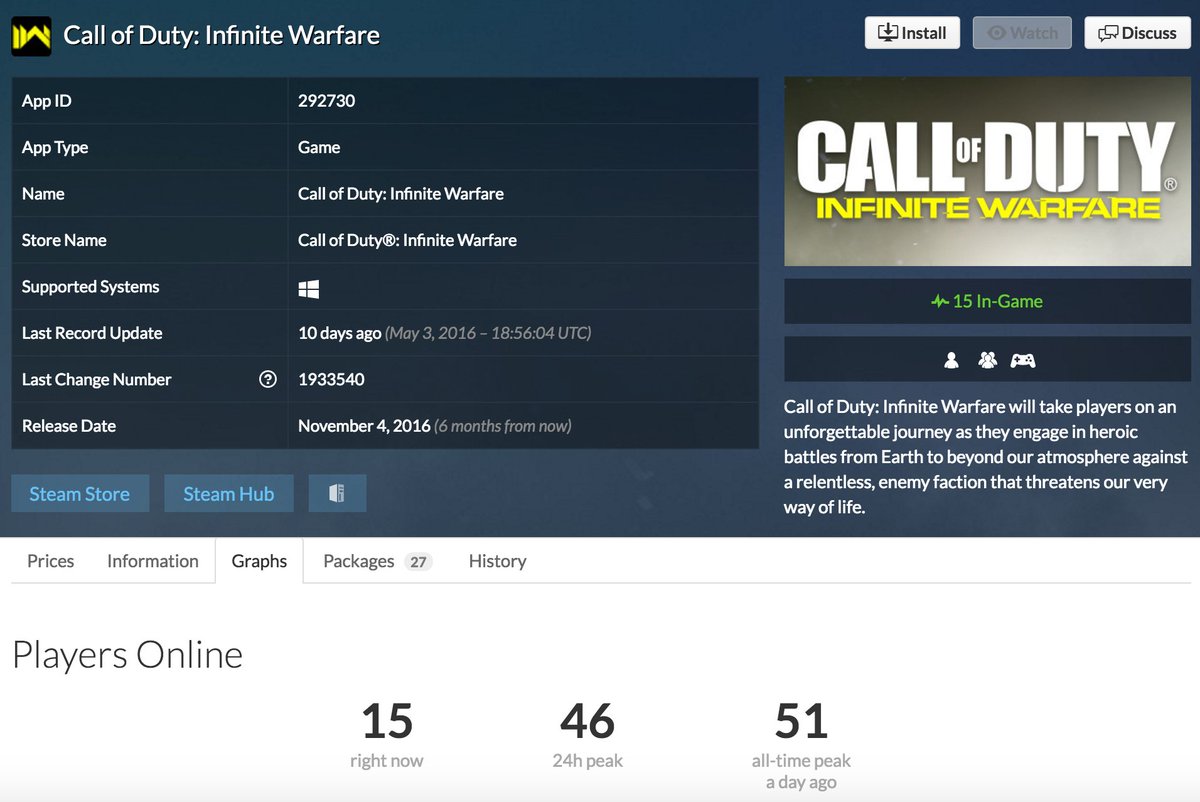Click the 'a day ago' all-time peak note
1200x802 pixels.
tap(801, 782)
